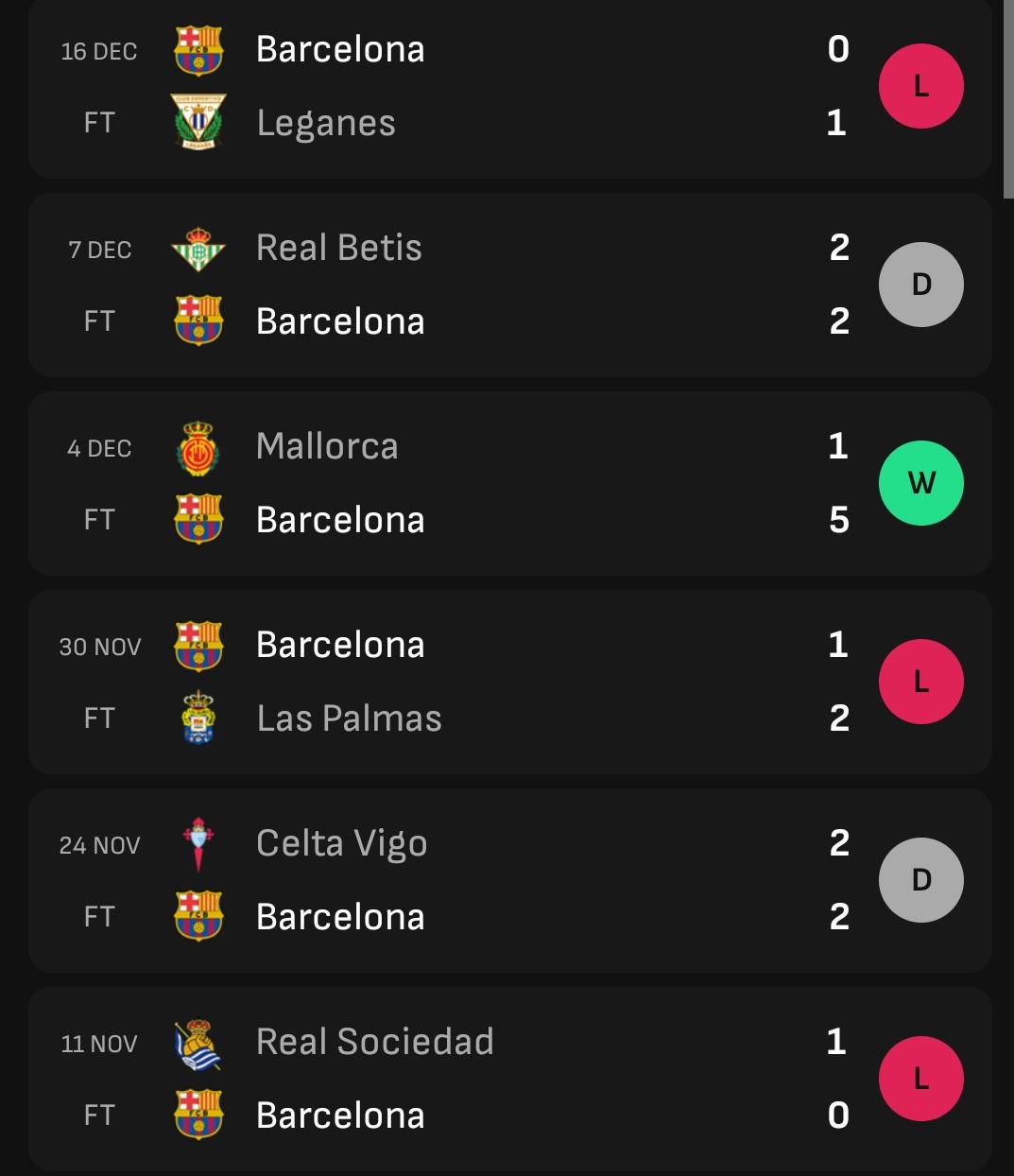
Task: Select the 24 NOV match date label
Action: (99, 845)
